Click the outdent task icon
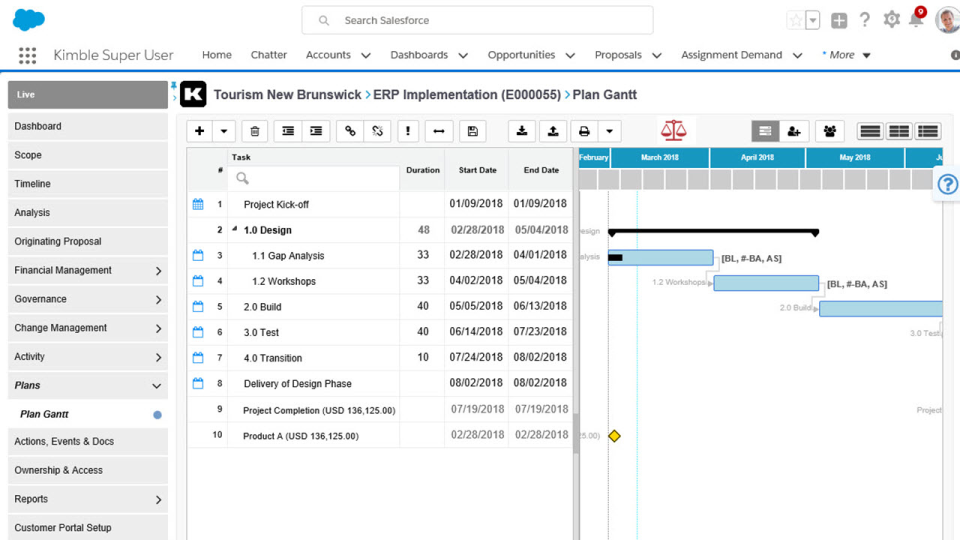Image resolution: width=960 pixels, height=540 pixels. (288, 131)
